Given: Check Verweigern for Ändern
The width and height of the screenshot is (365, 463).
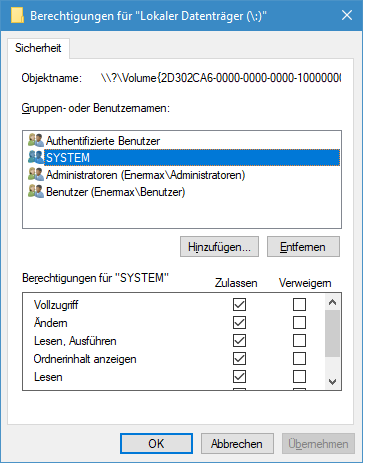Looking at the screenshot, I should pos(299,322).
